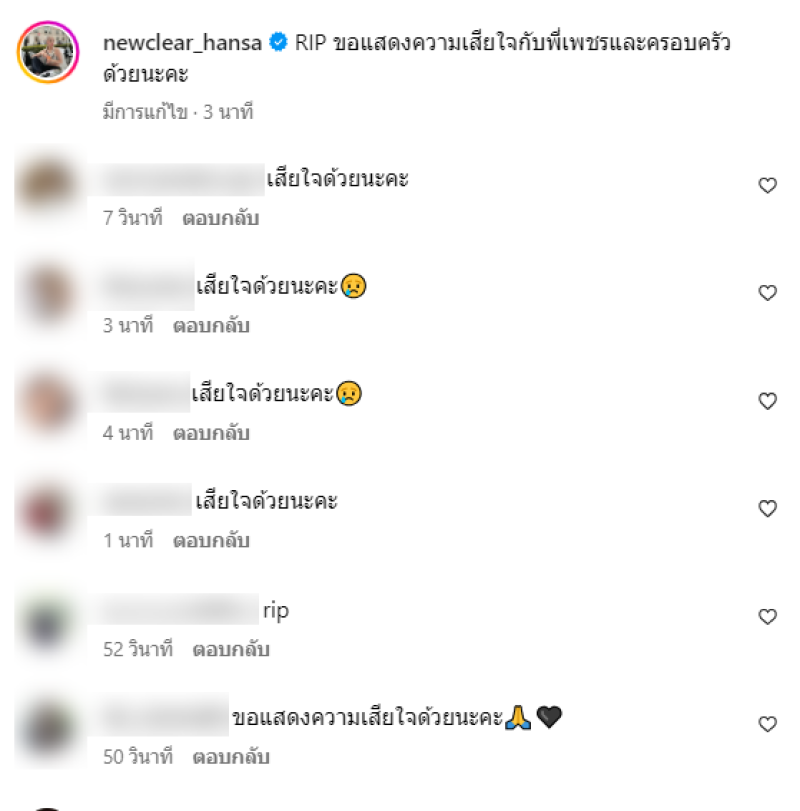Like the "rip" comment
Screen dimensions: 800x811
click(x=767, y=617)
